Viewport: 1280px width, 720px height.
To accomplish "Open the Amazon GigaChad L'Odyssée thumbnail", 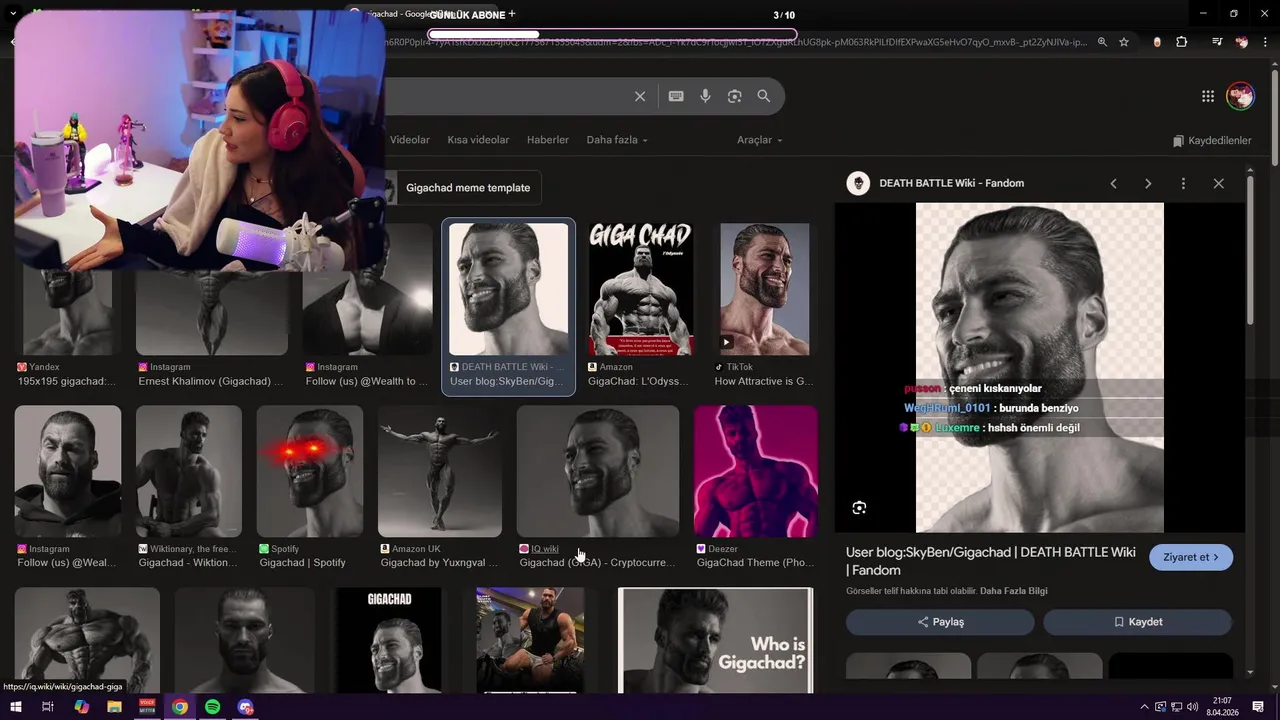I will (x=640, y=289).
